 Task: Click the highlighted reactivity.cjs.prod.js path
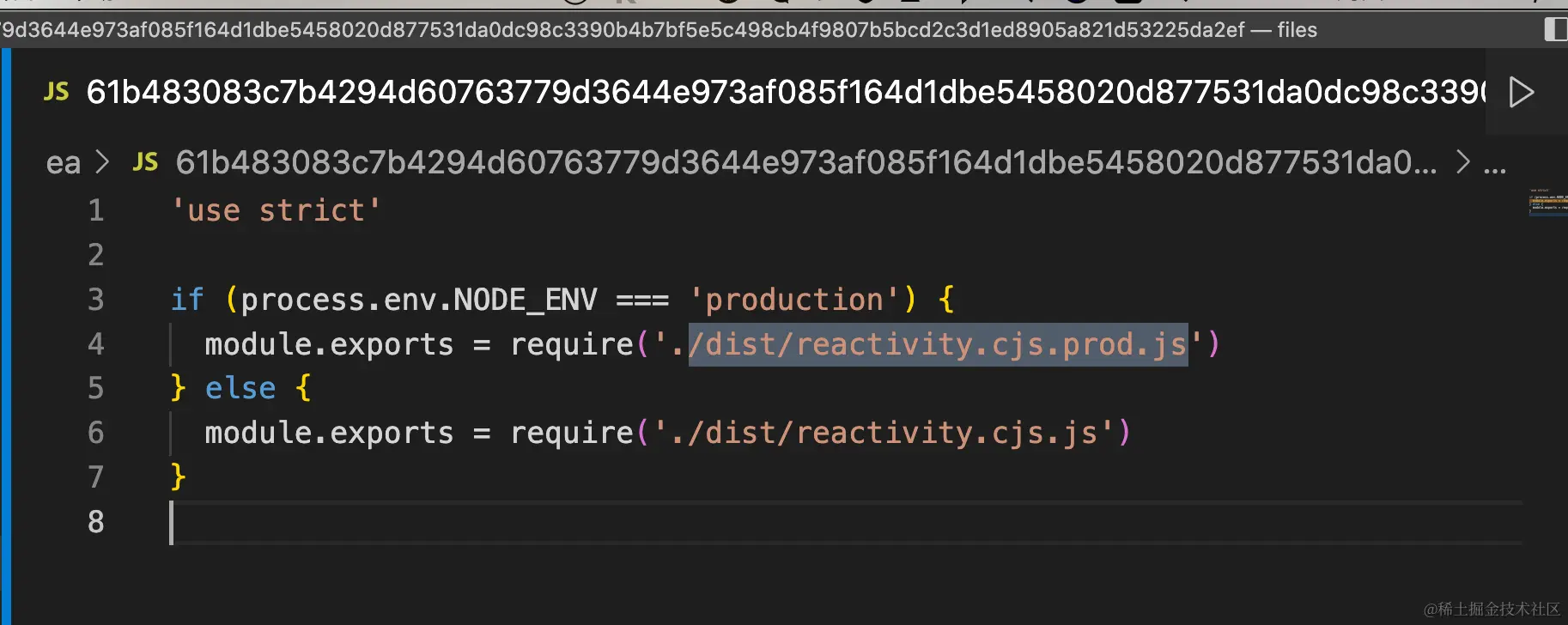coord(938,344)
